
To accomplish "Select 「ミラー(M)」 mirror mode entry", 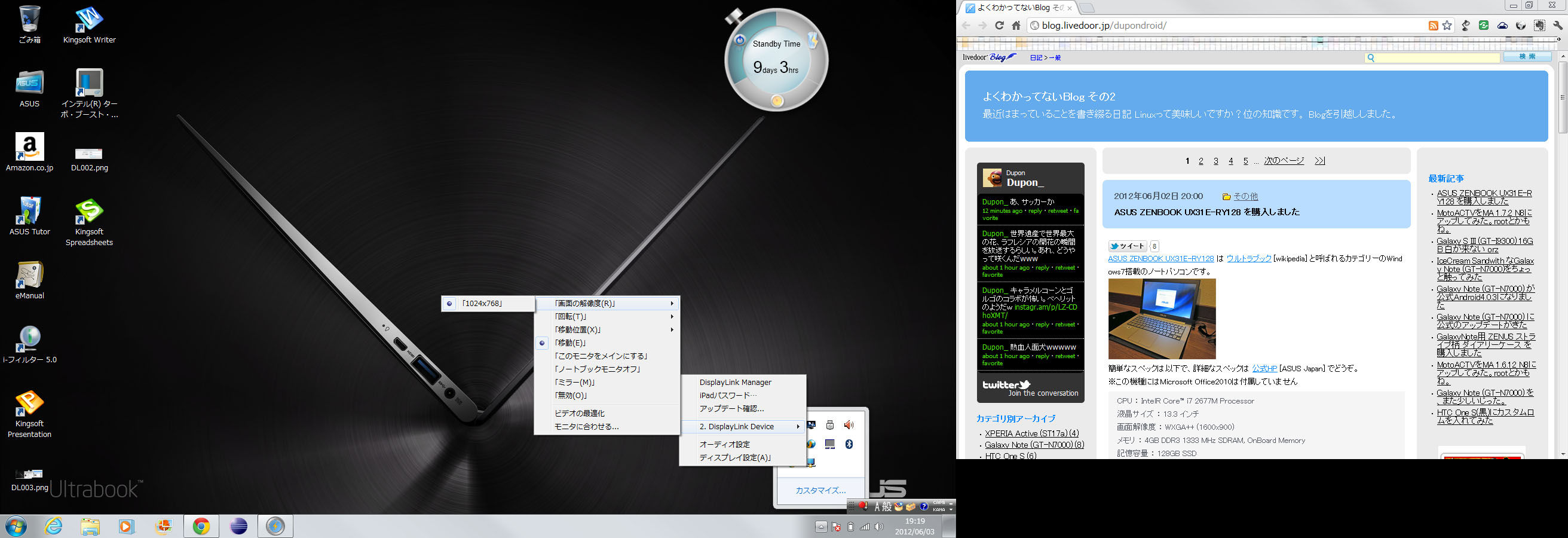I will 607,382.
